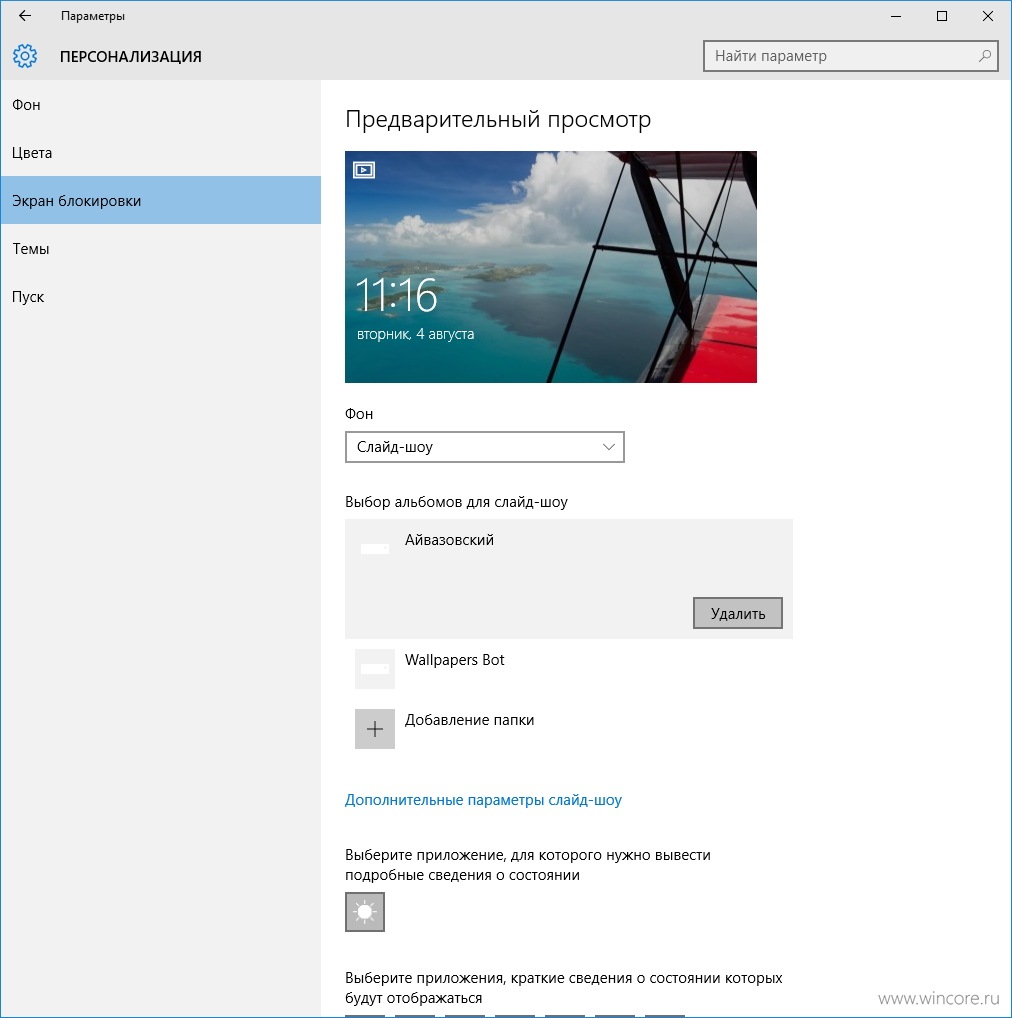Click the Personalization gear icon
The width and height of the screenshot is (1012, 1018).
click(x=25, y=56)
